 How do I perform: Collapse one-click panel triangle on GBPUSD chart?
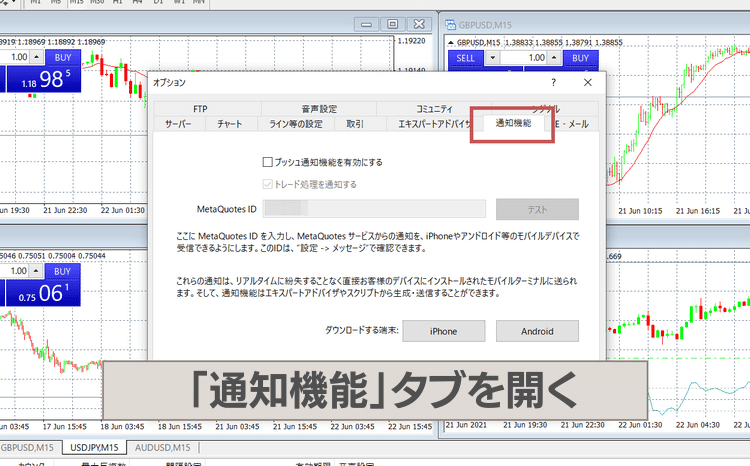coord(451,43)
